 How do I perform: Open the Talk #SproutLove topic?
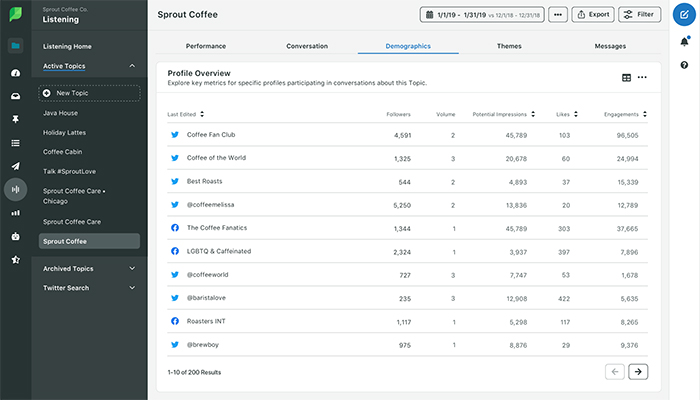coord(69,171)
